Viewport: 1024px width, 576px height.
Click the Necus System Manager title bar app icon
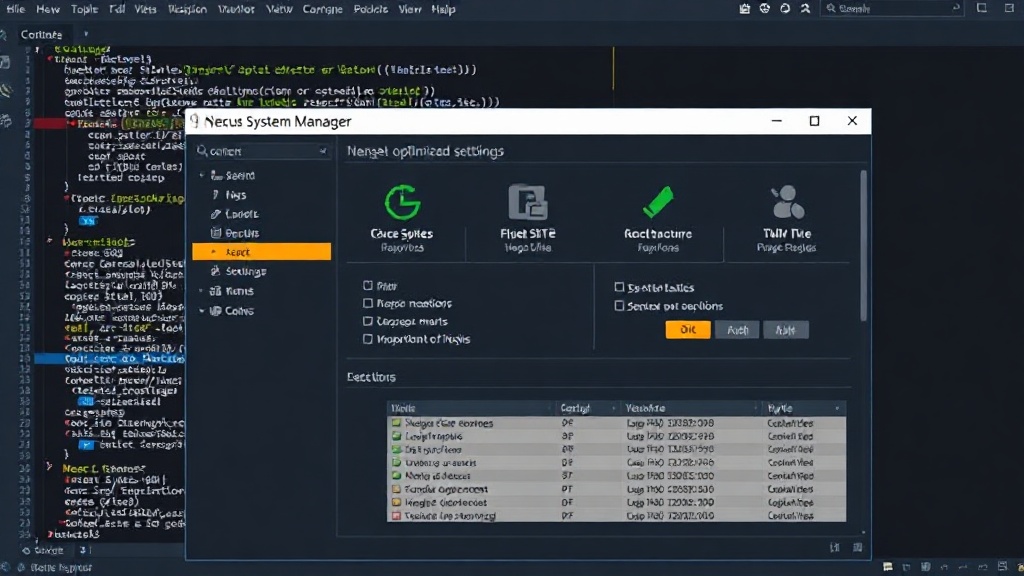195,121
